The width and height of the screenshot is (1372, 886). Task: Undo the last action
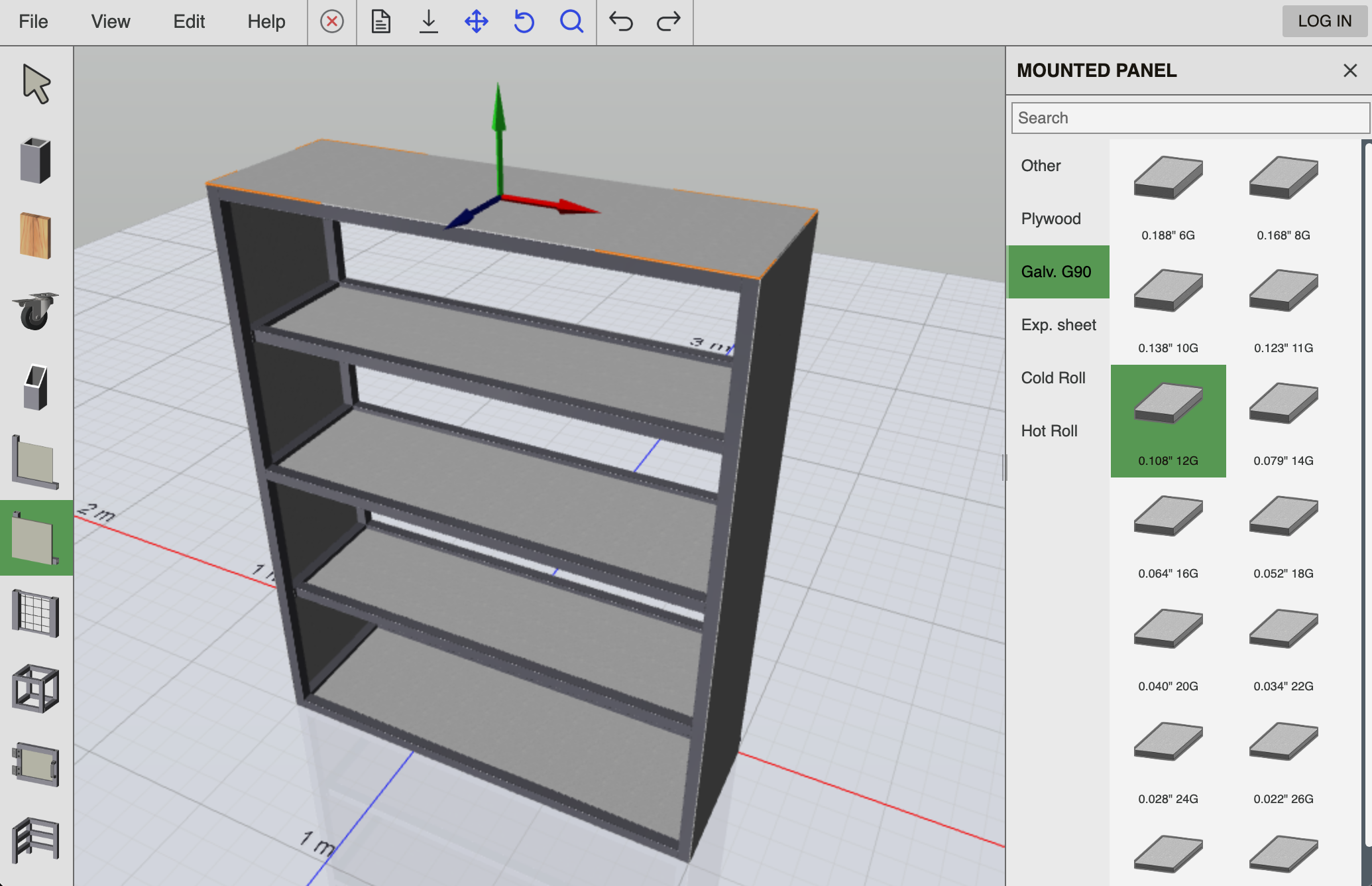pos(621,22)
